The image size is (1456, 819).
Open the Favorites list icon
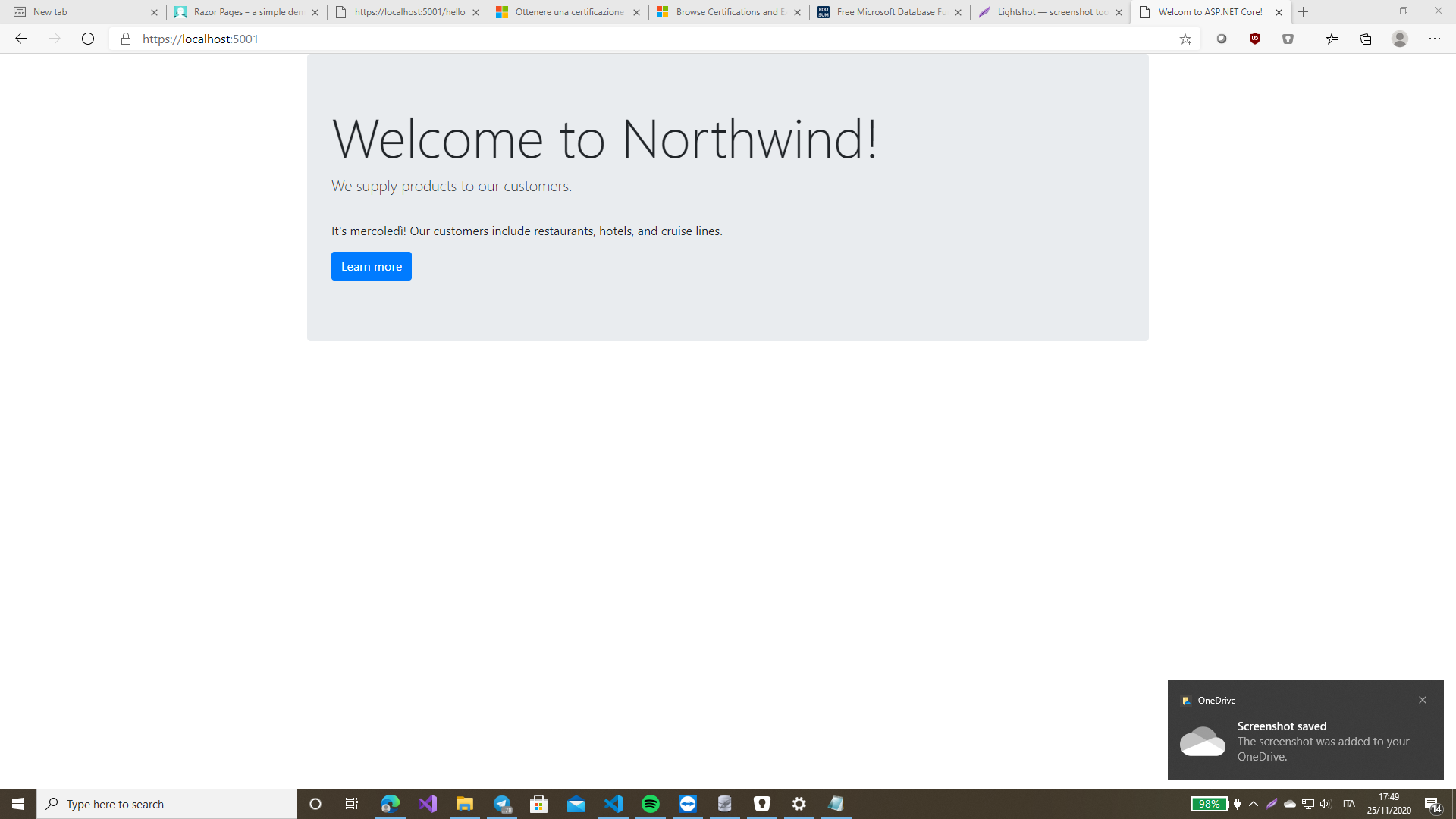pos(1332,39)
